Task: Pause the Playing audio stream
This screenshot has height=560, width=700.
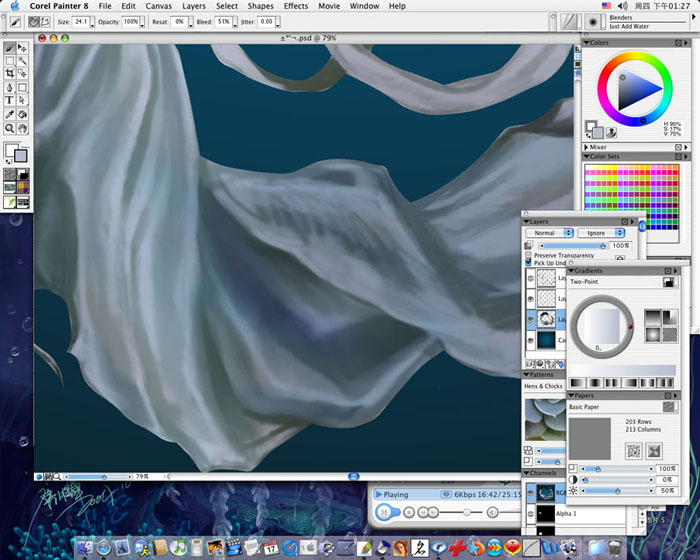Action: click(x=383, y=512)
